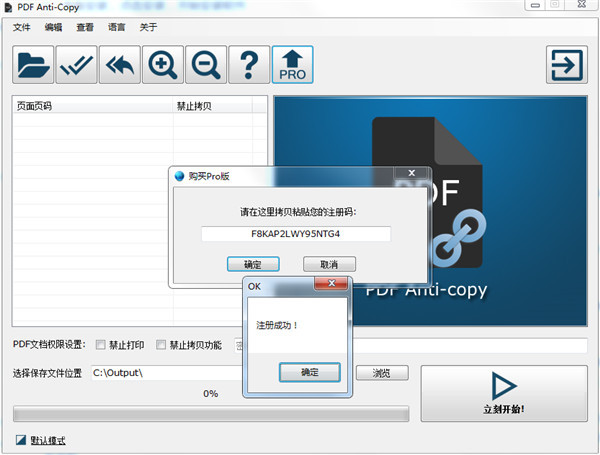Minimize the PDF Anti-Copy window

[535, 5]
